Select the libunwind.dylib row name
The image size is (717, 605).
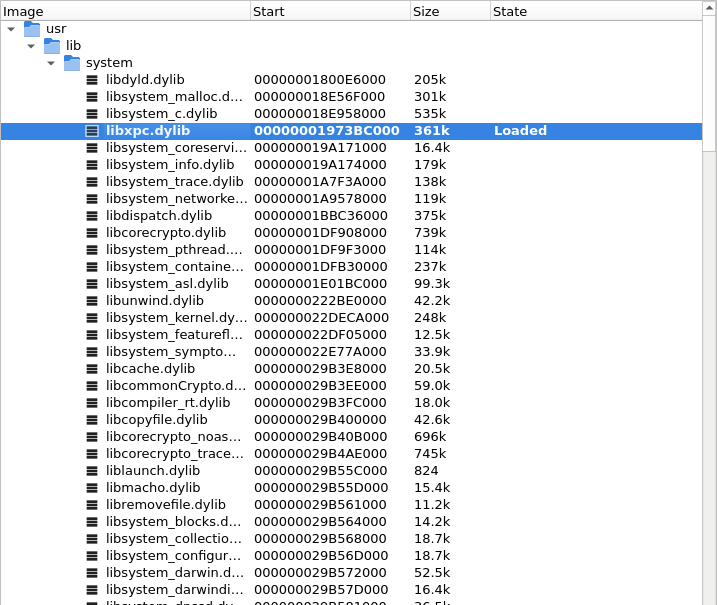pyautogui.click(x=155, y=301)
